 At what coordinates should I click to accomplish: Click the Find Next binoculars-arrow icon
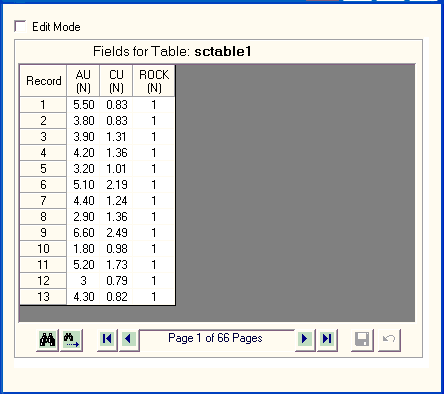(x=71, y=340)
